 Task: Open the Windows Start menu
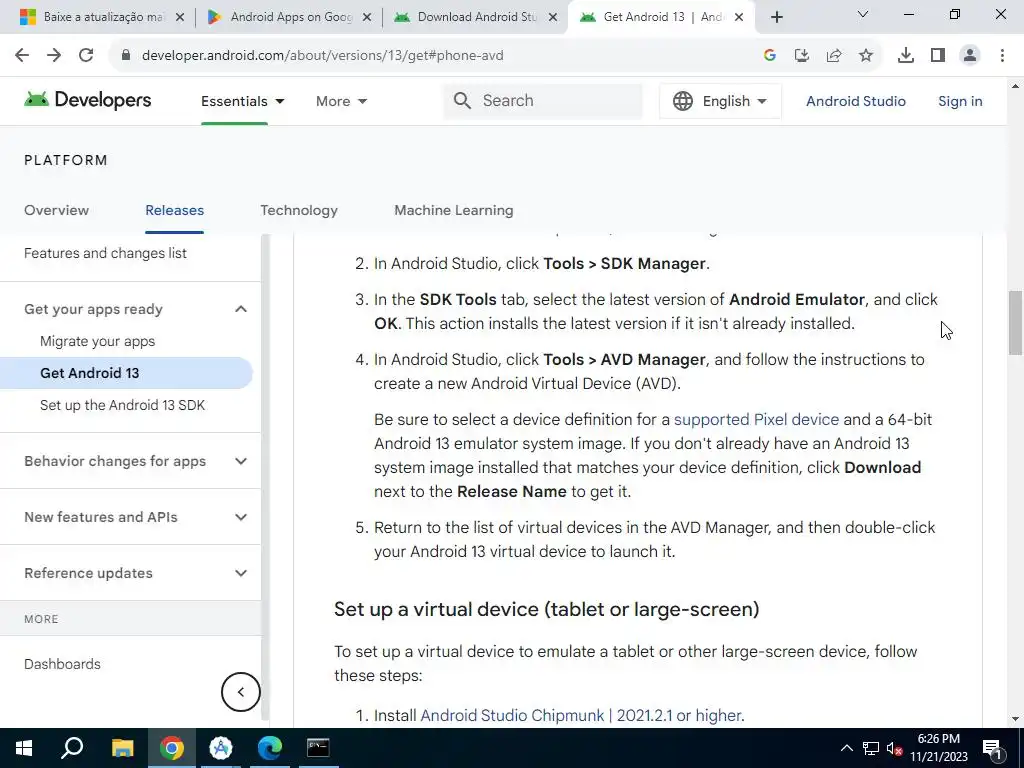coord(24,748)
